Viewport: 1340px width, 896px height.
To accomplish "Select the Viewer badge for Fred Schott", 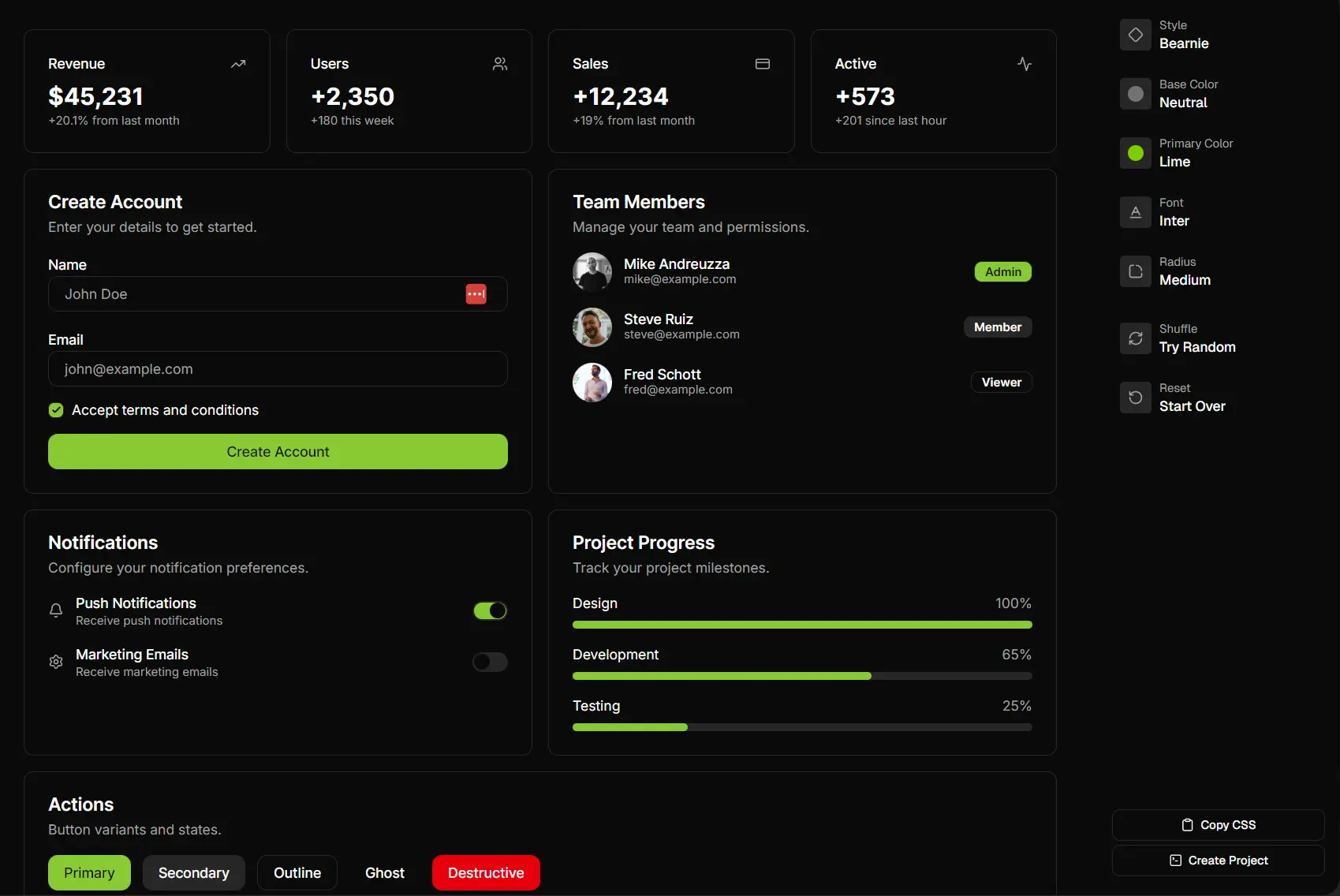I will [x=1001, y=382].
